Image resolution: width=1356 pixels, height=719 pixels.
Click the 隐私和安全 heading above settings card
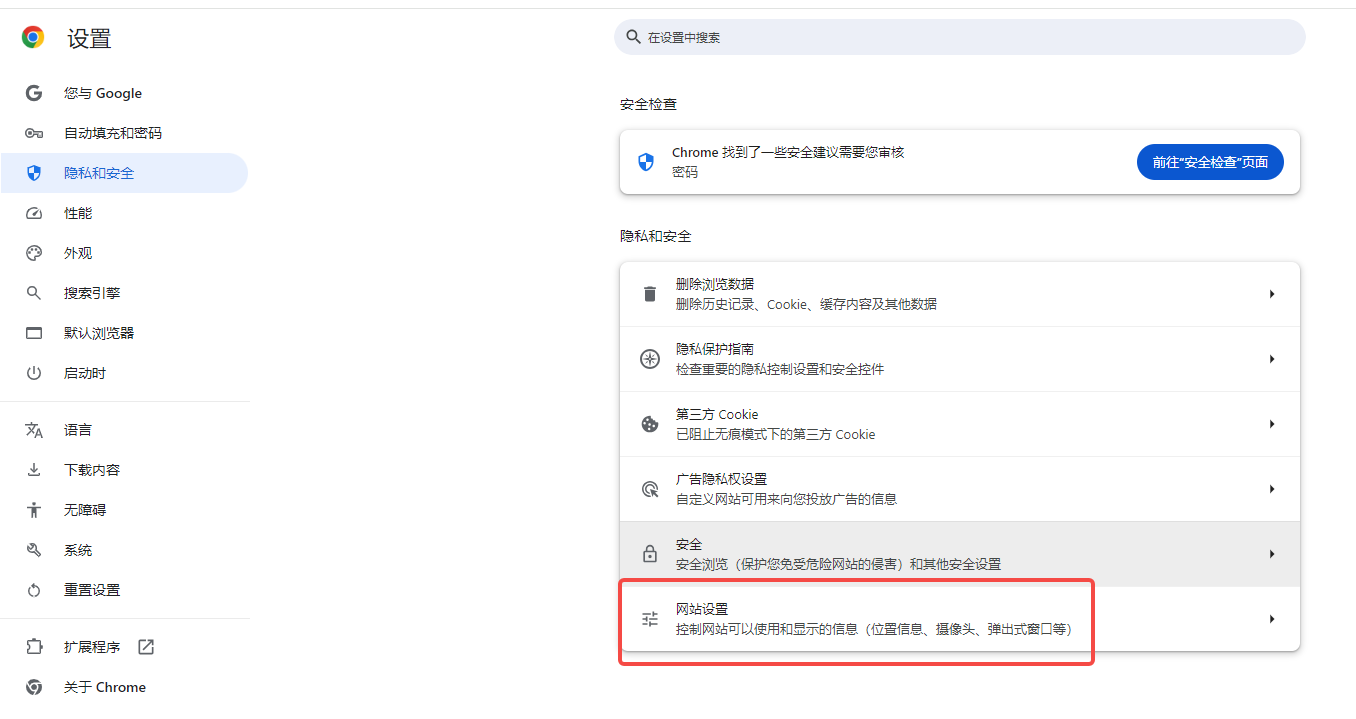coord(656,236)
